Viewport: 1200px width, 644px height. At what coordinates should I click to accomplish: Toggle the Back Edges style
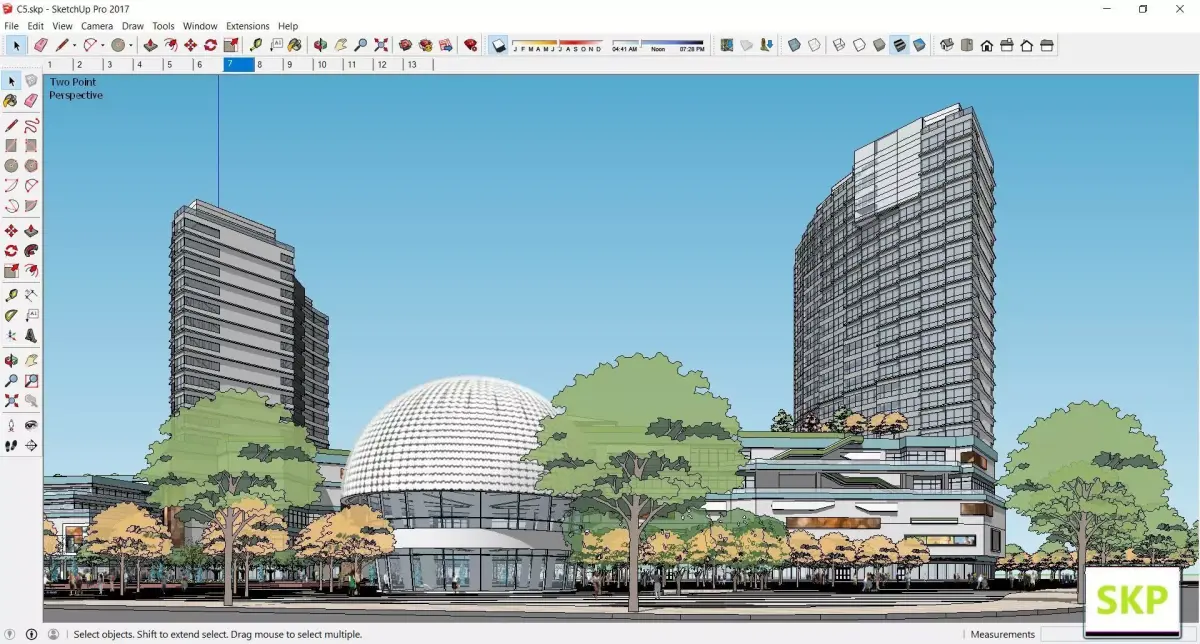[815, 45]
